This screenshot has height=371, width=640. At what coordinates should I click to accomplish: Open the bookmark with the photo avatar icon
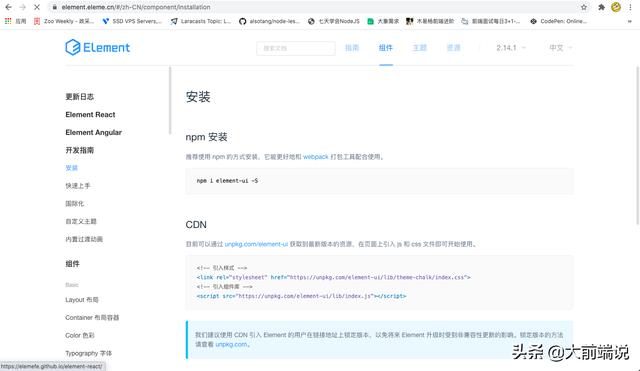(430, 21)
